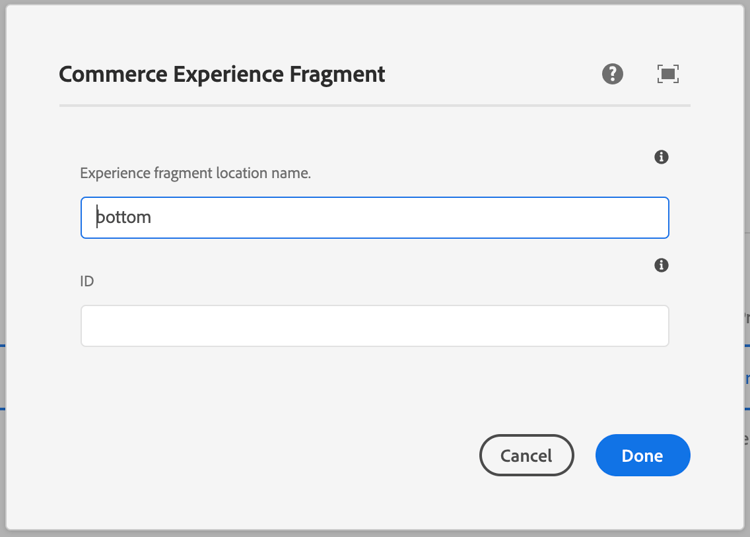Select the ID field label
This screenshot has width=750, height=537.
[87, 281]
